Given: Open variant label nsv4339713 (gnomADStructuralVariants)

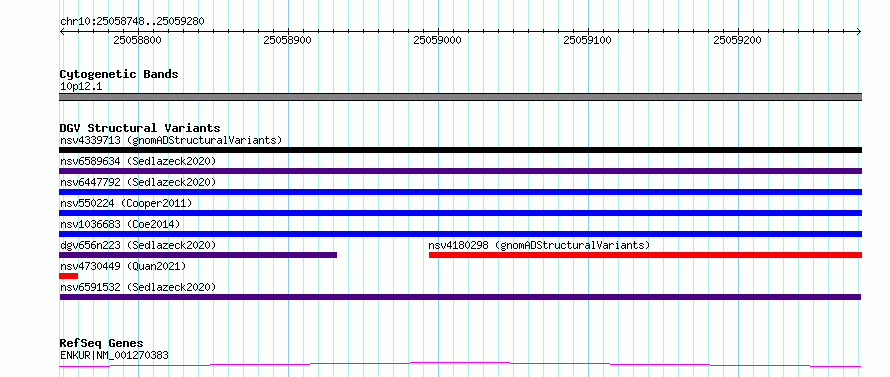Looking at the screenshot, I should click(x=171, y=140).
